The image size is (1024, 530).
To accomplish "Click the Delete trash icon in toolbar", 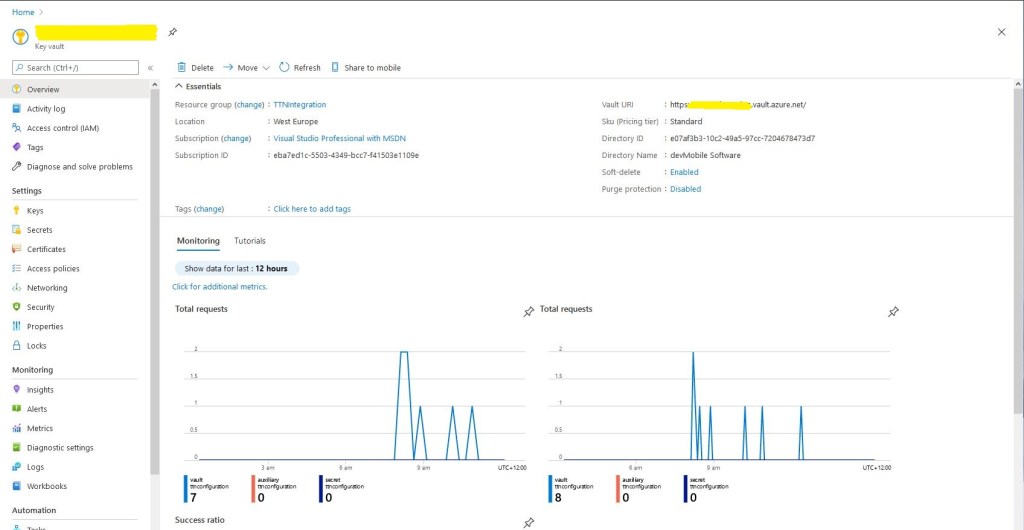I will coord(181,68).
